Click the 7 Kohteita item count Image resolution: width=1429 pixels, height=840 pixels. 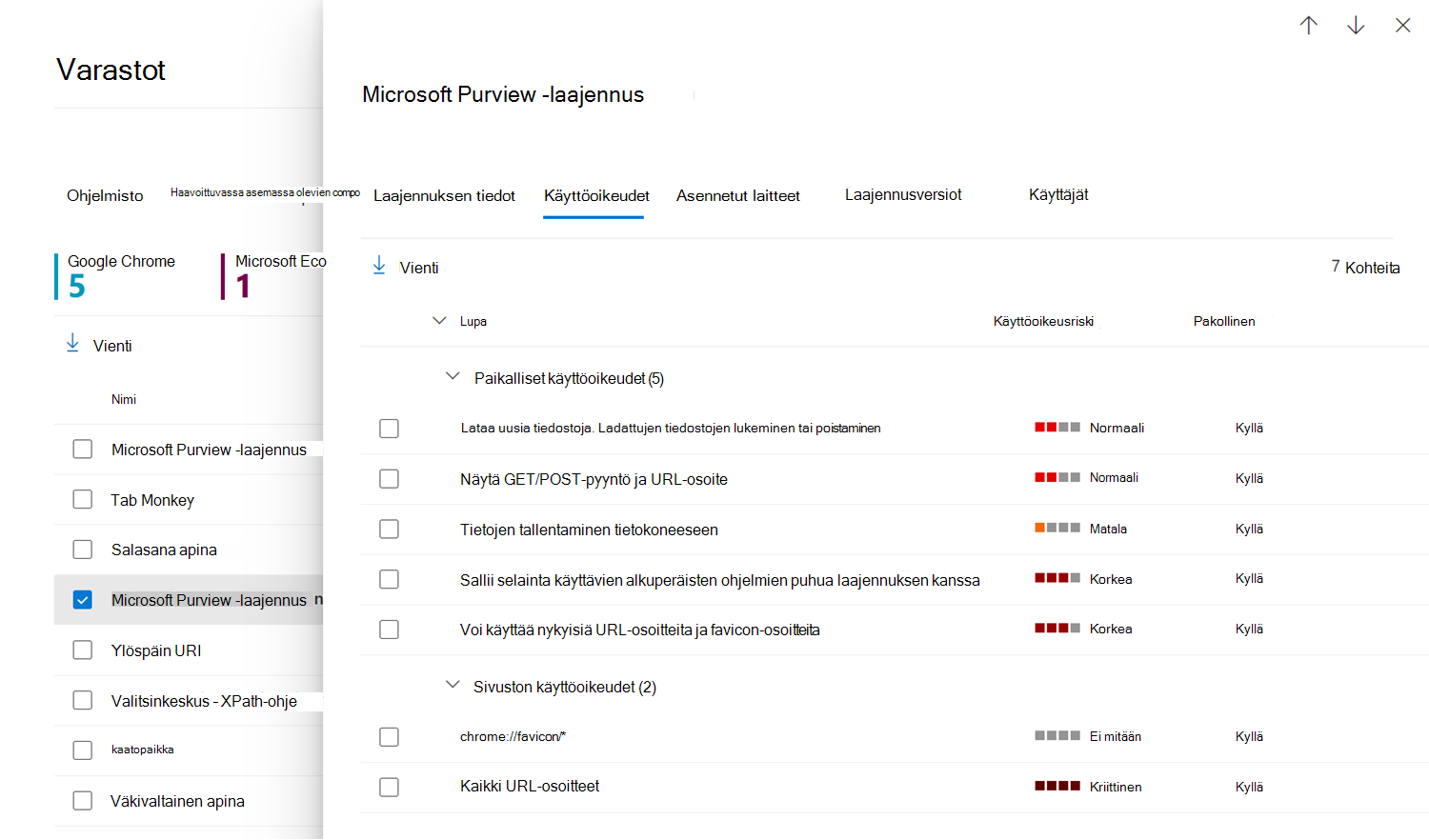coord(1366,268)
